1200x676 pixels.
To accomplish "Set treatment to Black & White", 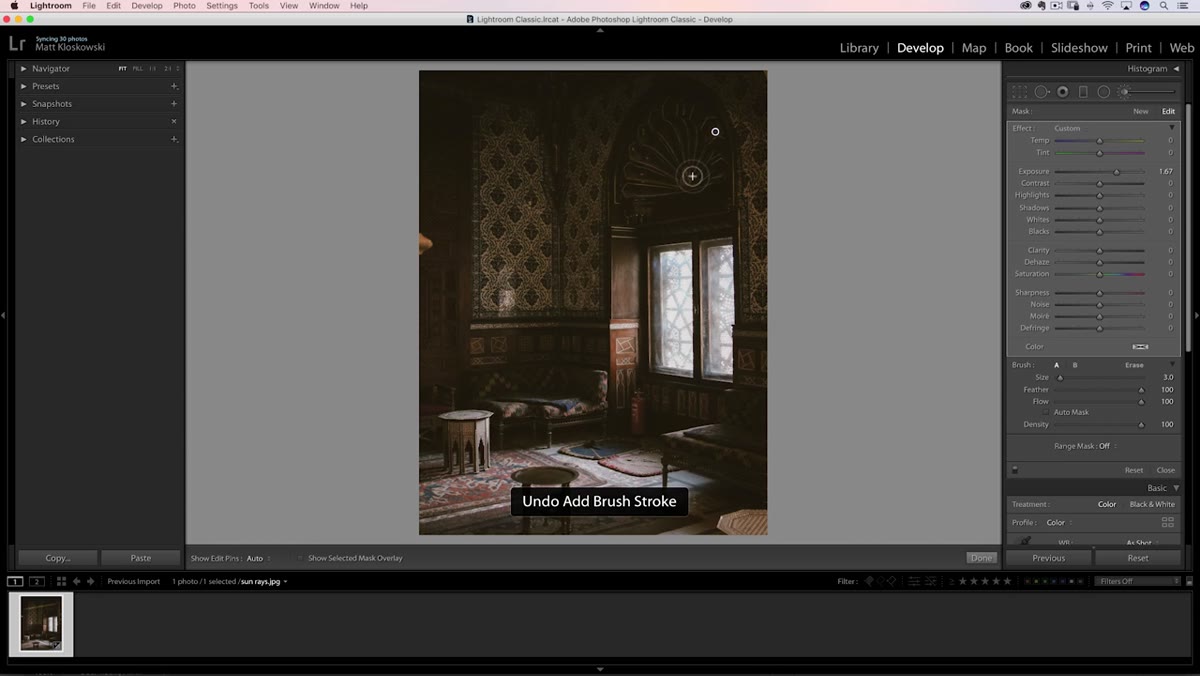I will point(1152,504).
